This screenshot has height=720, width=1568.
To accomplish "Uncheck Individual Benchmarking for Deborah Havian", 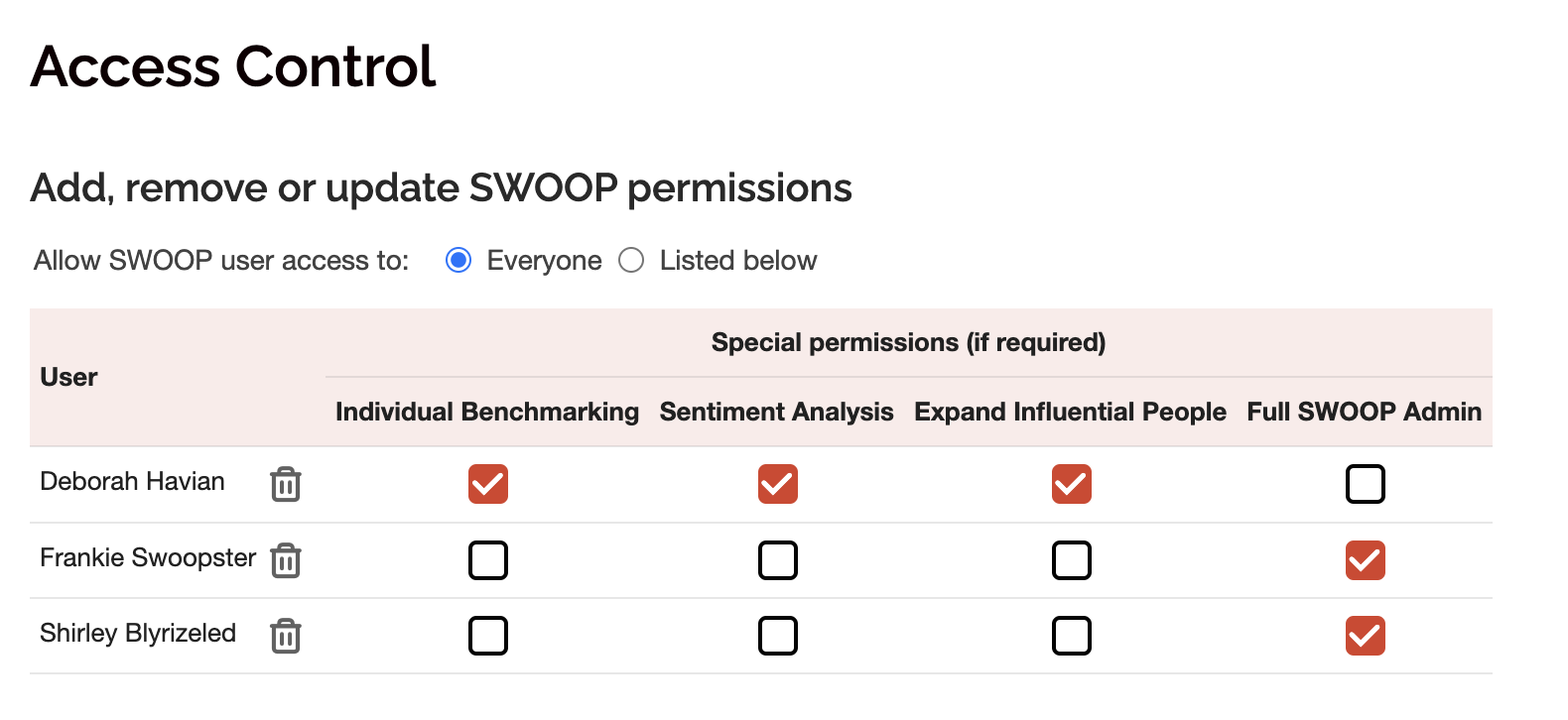I will 487,484.
